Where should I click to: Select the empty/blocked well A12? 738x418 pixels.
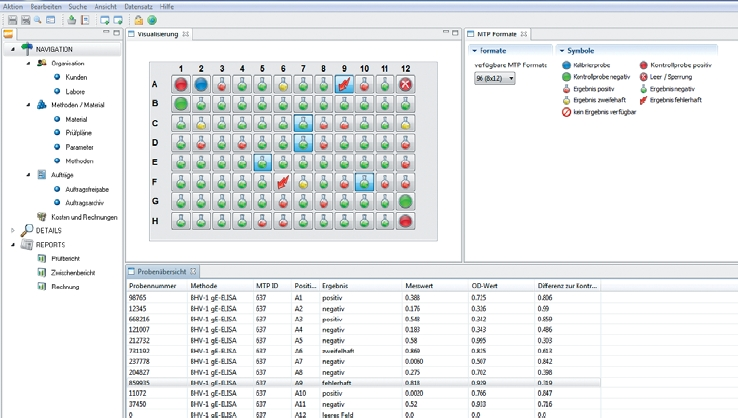tap(405, 85)
